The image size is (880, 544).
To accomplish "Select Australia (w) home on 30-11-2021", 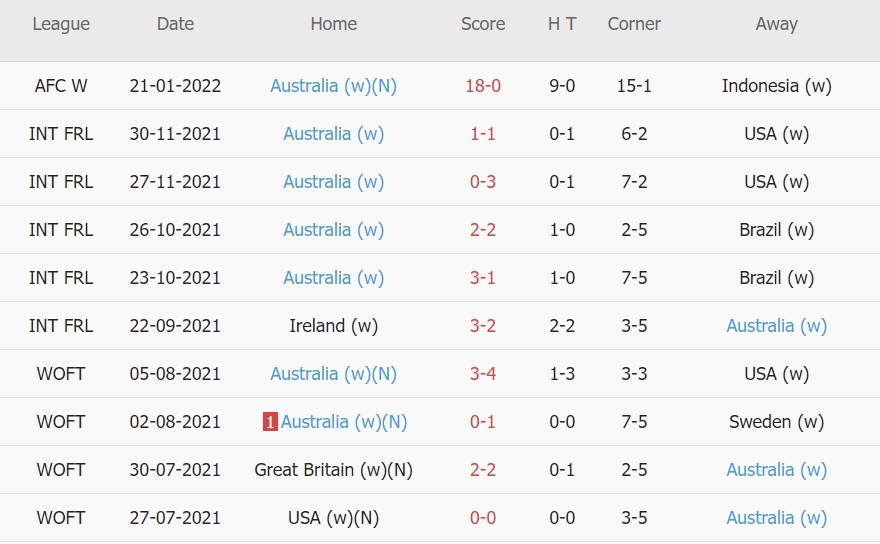I will coord(333,134).
